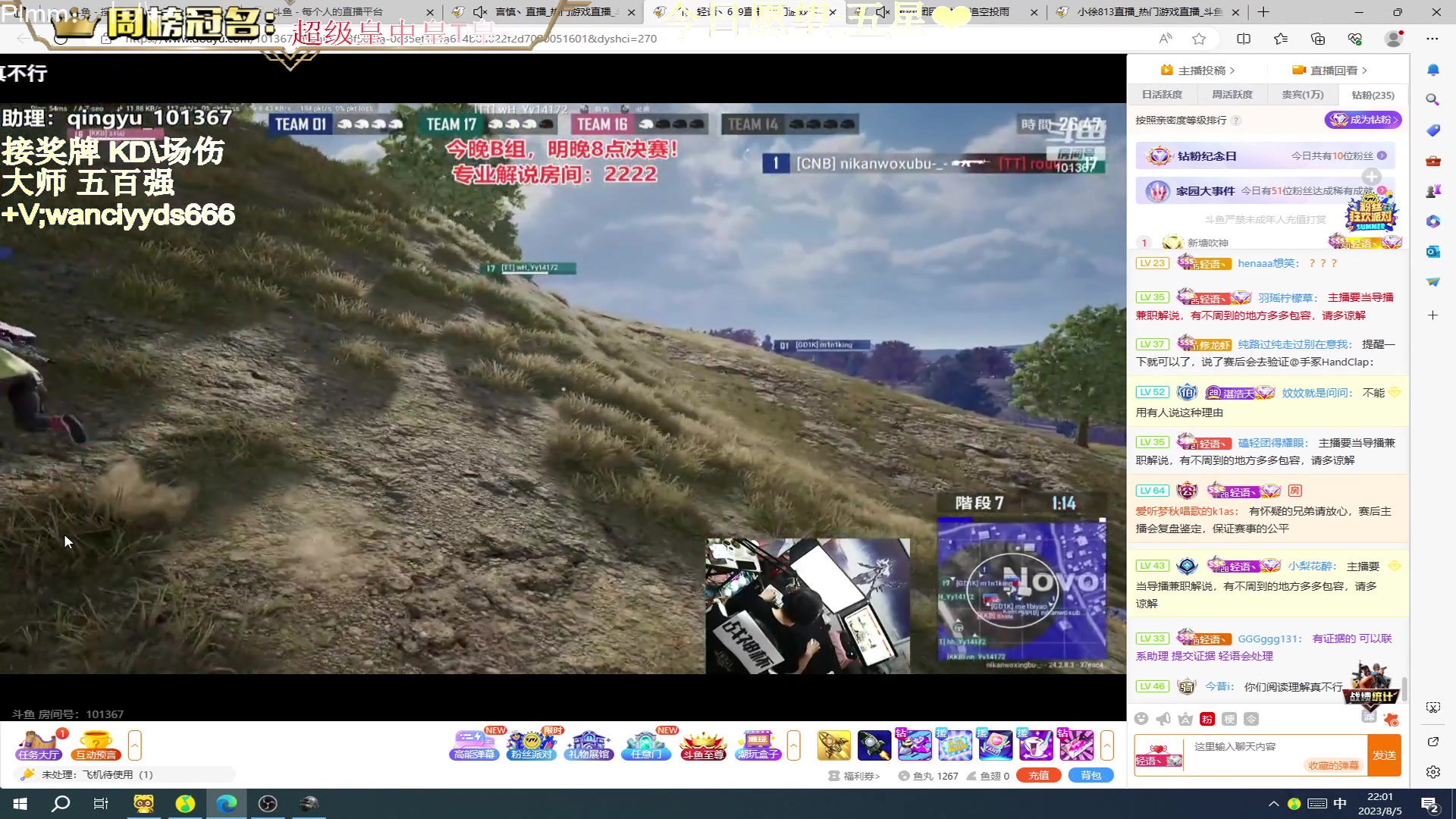Expand the 钻粉纪念日 banner arrow
The image size is (1456, 819).
1382,155
